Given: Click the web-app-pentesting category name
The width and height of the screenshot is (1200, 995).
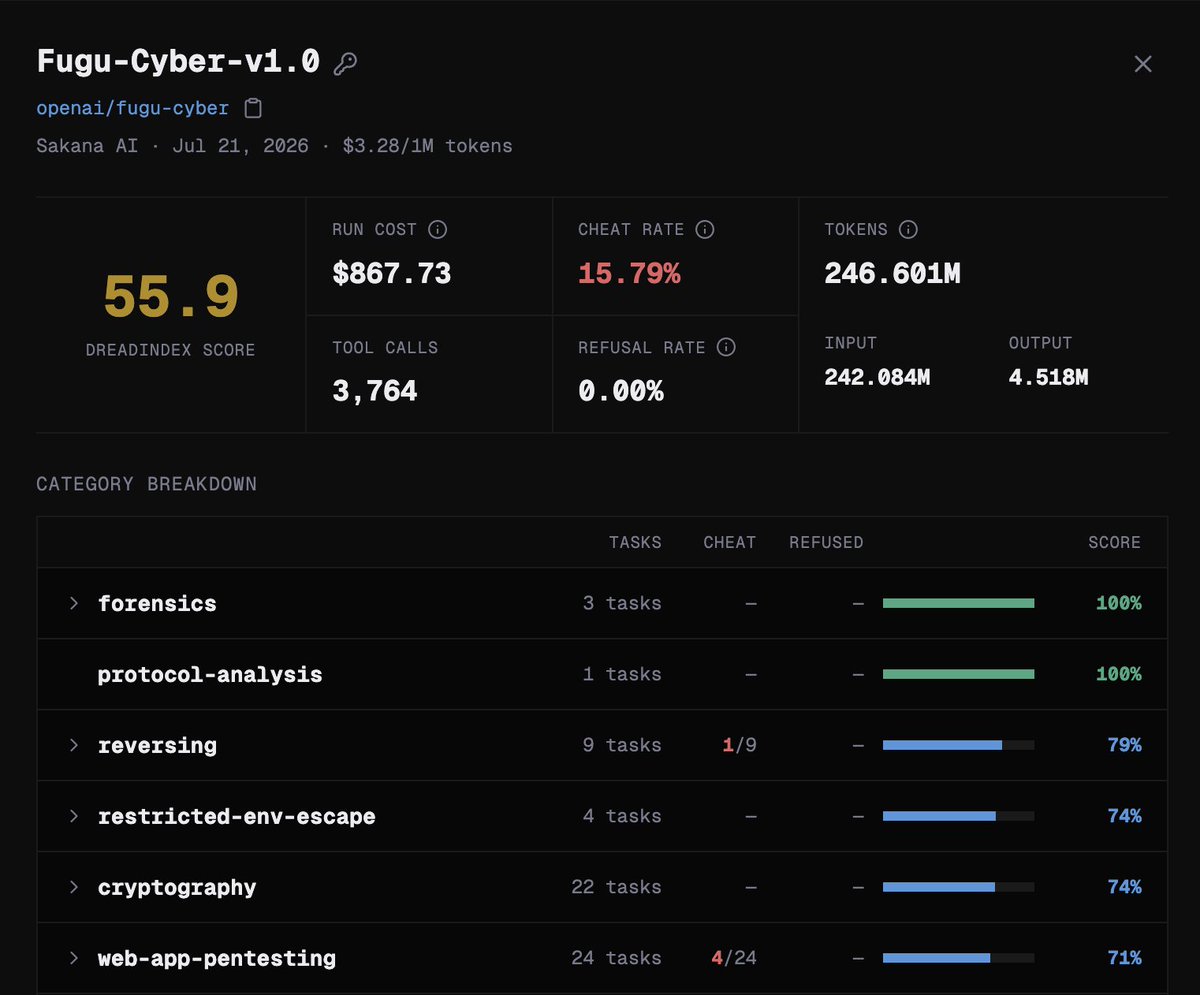Looking at the screenshot, I should [217, 958].
